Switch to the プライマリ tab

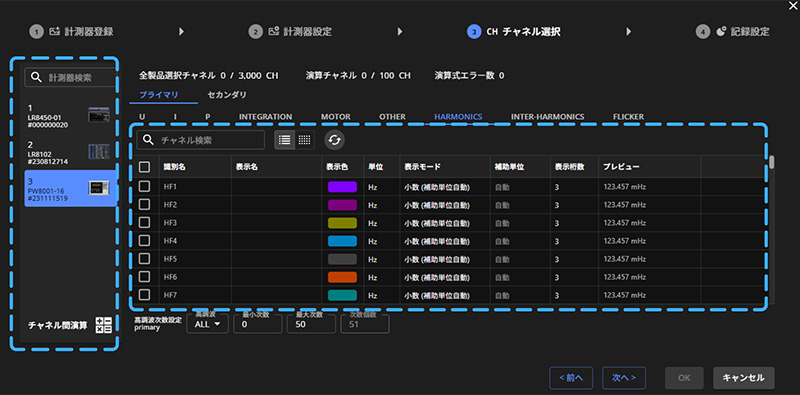point(159,95)
